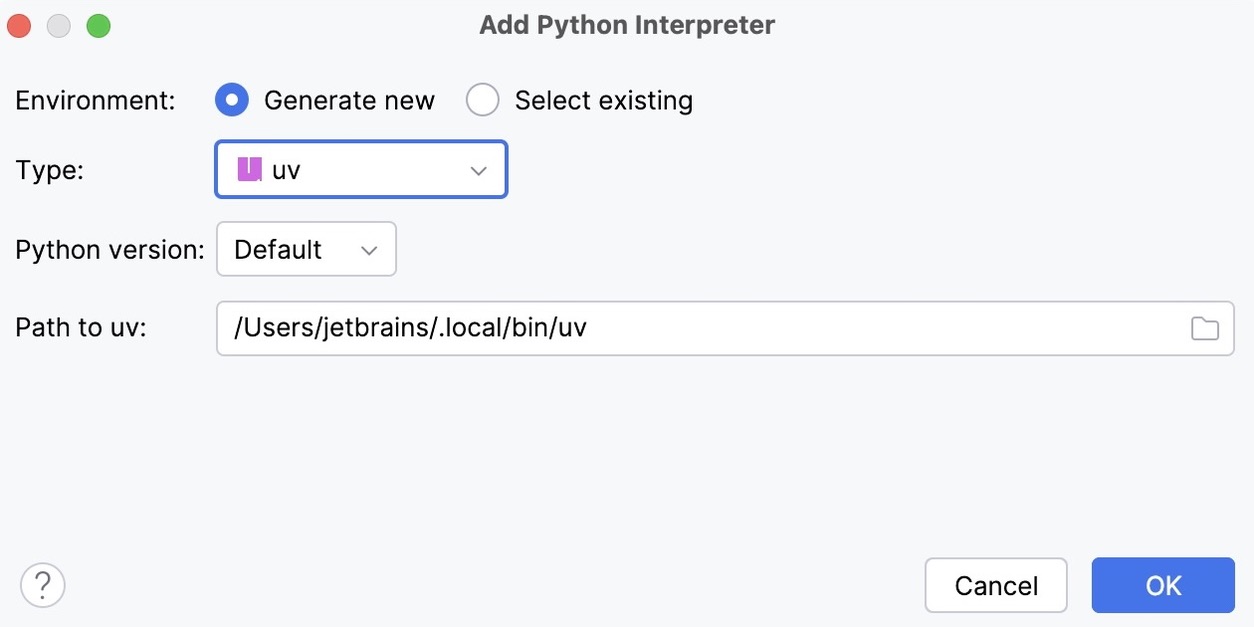This screenshot has width=1254, height=627.
Task: Click the purple uv icon in Type field
Action: [249, 169]
